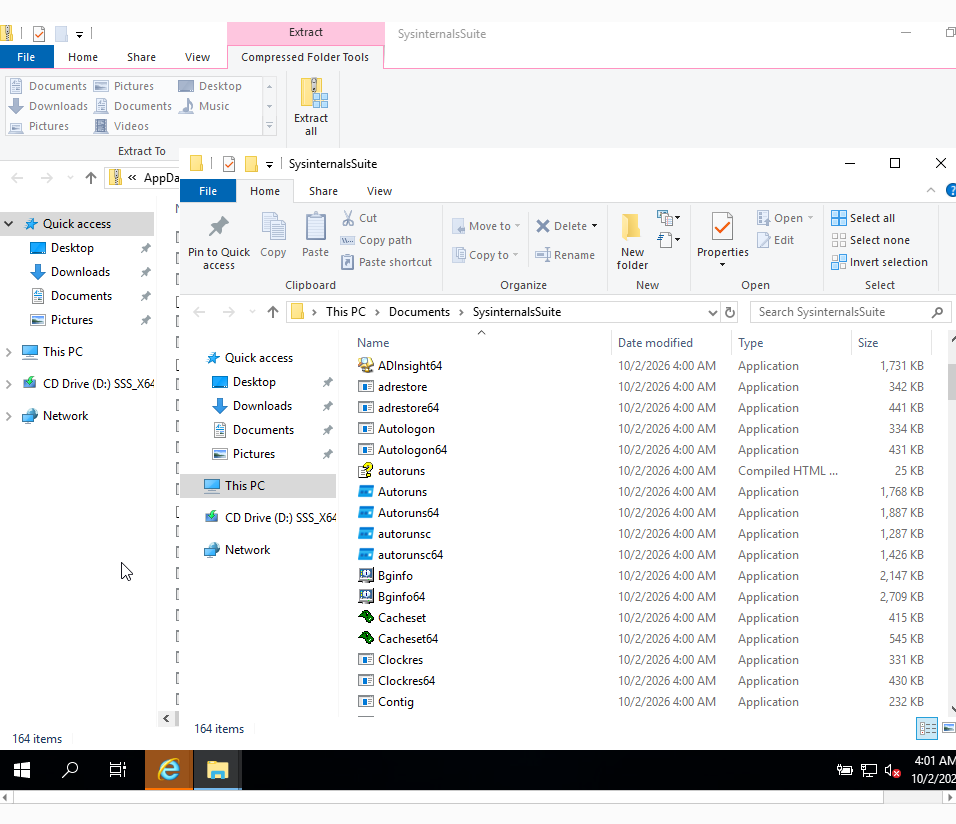Sort the file list by Type column
The image size is (956, 824).
point(791,343)
